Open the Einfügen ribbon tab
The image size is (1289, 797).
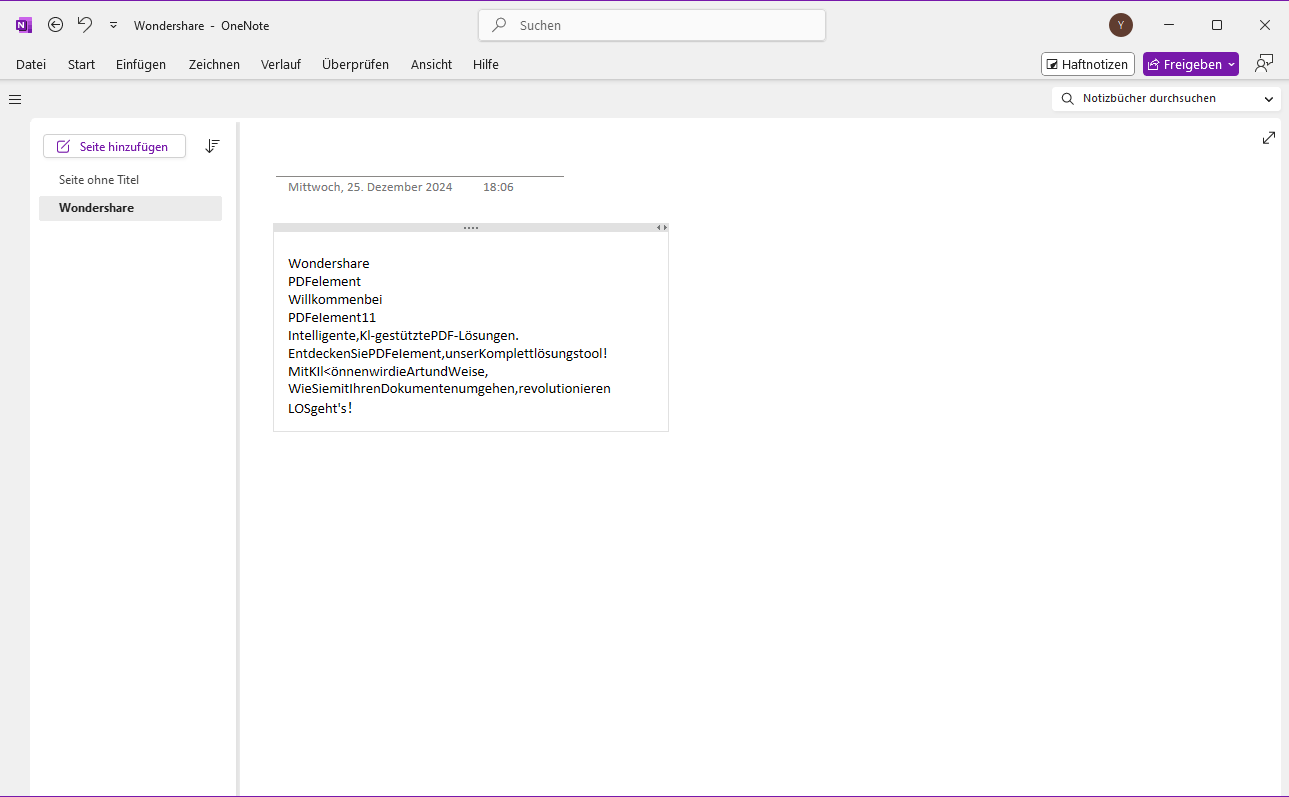pos(141,64)
